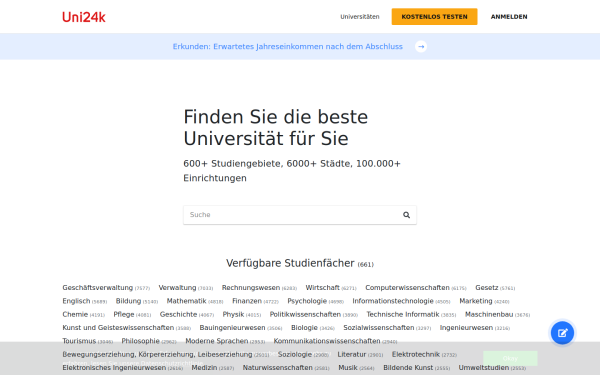Viewport: 600px width, 375px height.
Task: Choose the Bildung subject
Action: (128, 301)
